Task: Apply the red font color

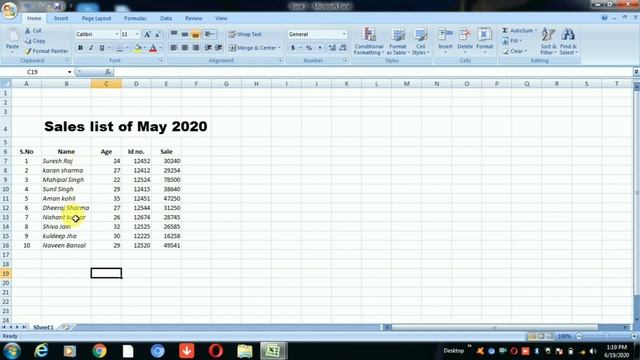Action: coord(153,48)
